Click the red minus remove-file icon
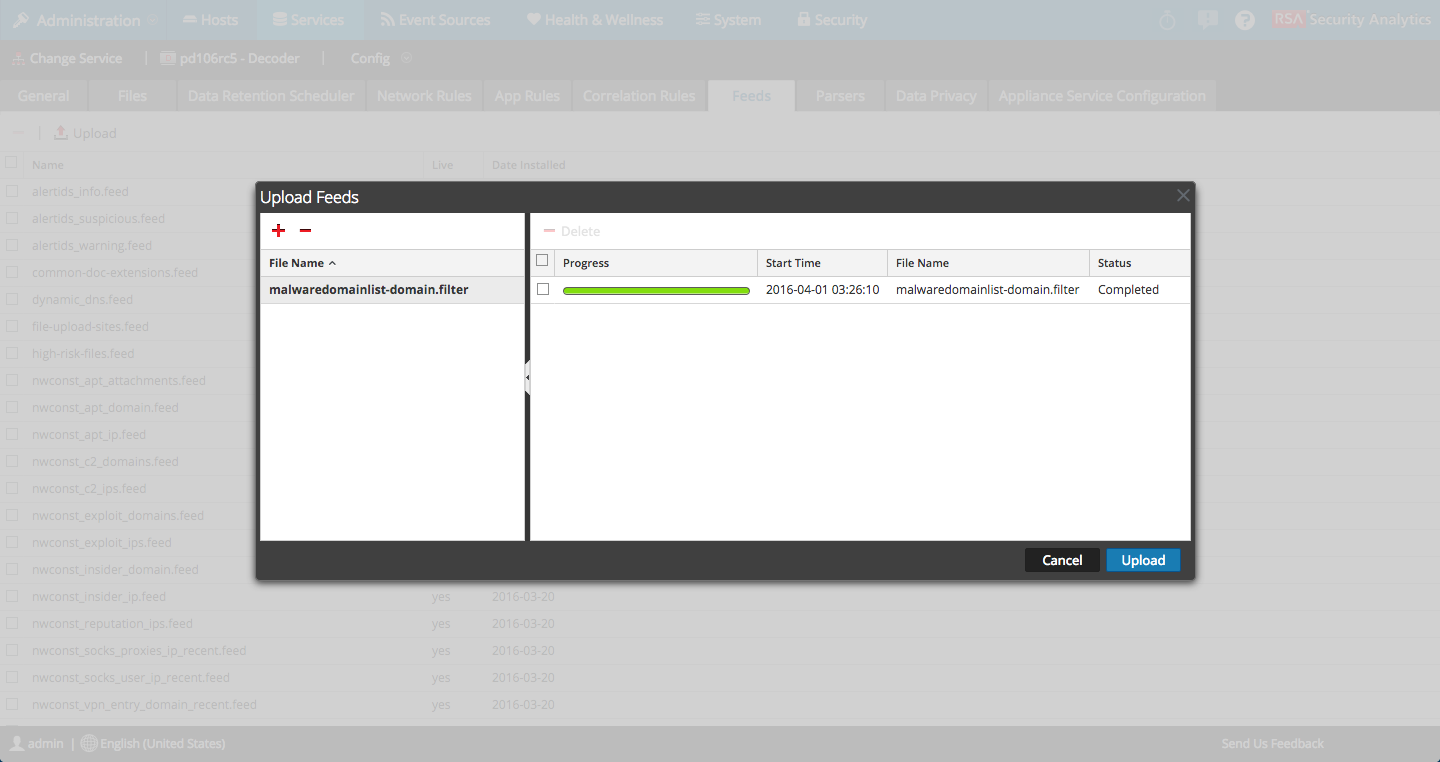1440x762 pixels. coord(305,231)
